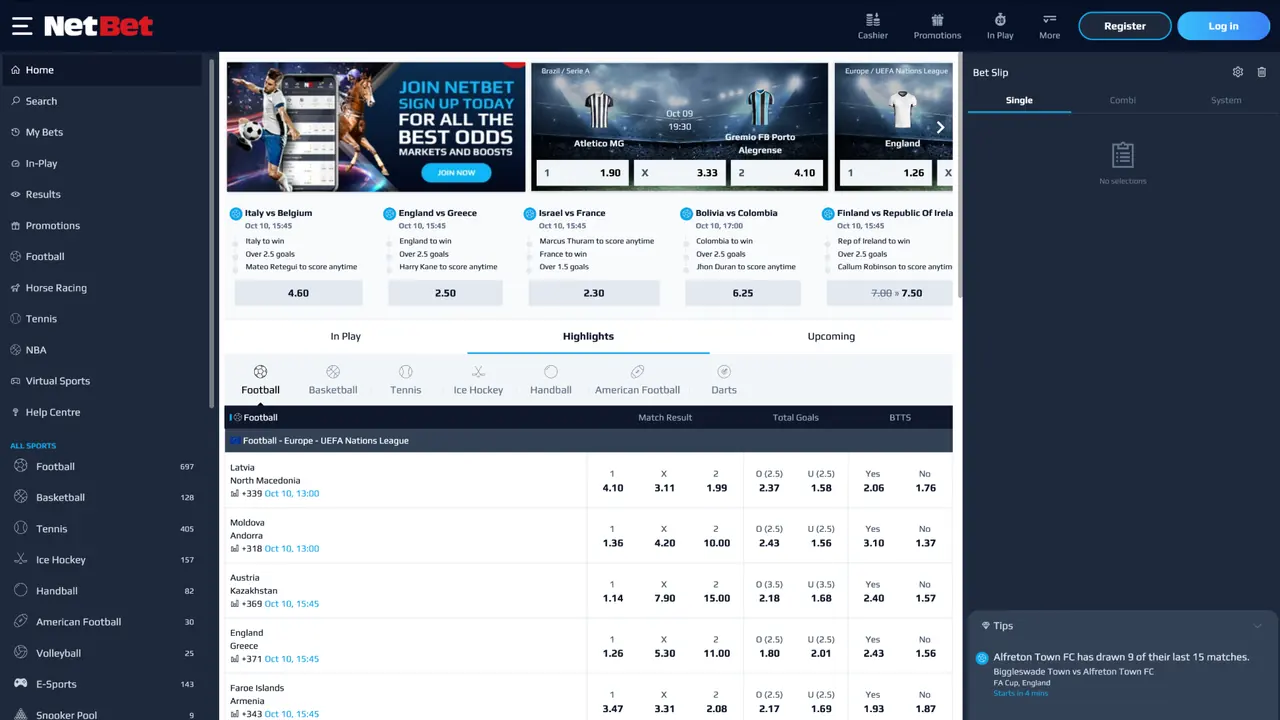Image resolution: width=1280 pixels, height=720 pixels.
Task: Open Volleyball in All Sports list
Action: point(104,653)
